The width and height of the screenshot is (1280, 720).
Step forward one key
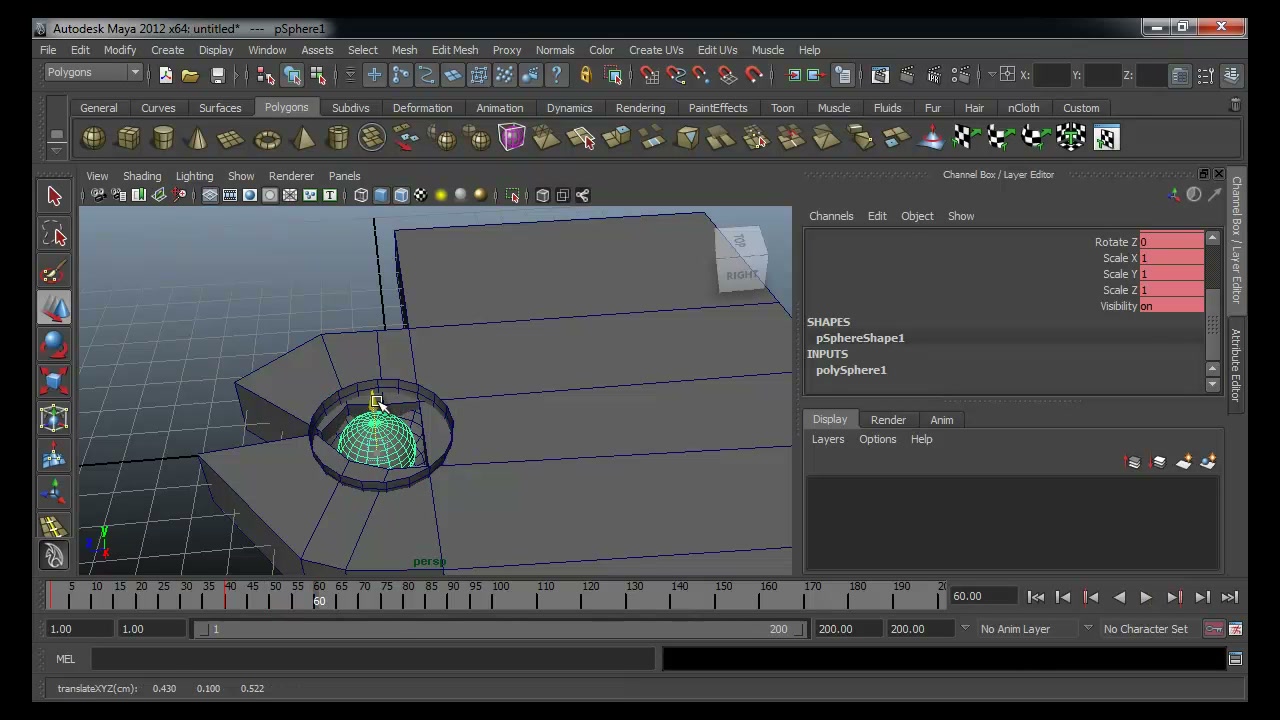click(x=1175, y=597)
